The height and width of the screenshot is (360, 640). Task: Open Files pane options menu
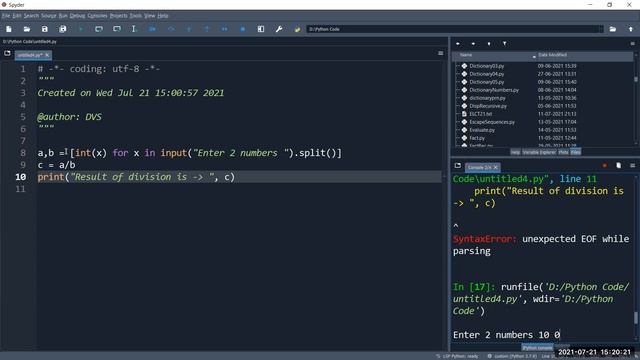click(632, 44)
